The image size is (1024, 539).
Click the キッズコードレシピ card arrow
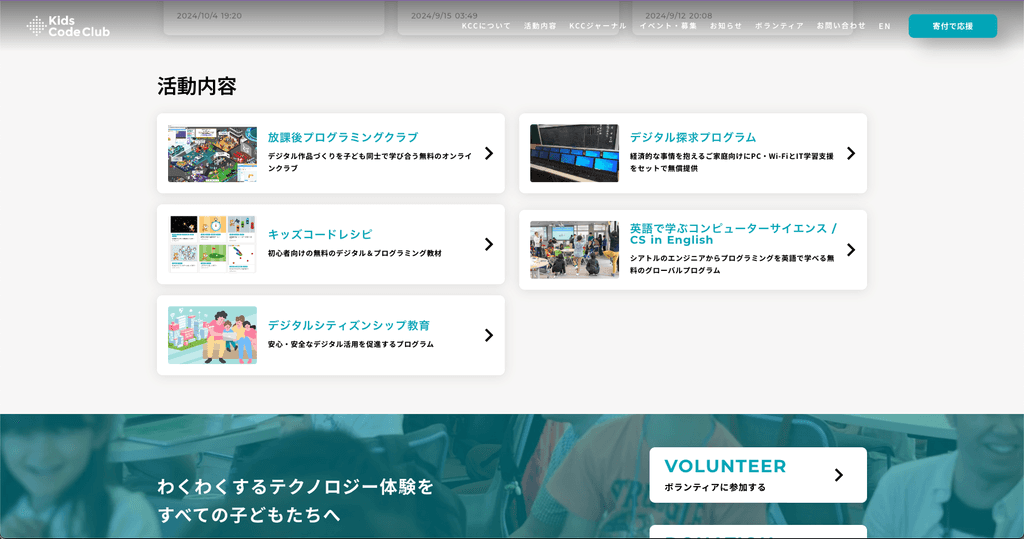489,244
